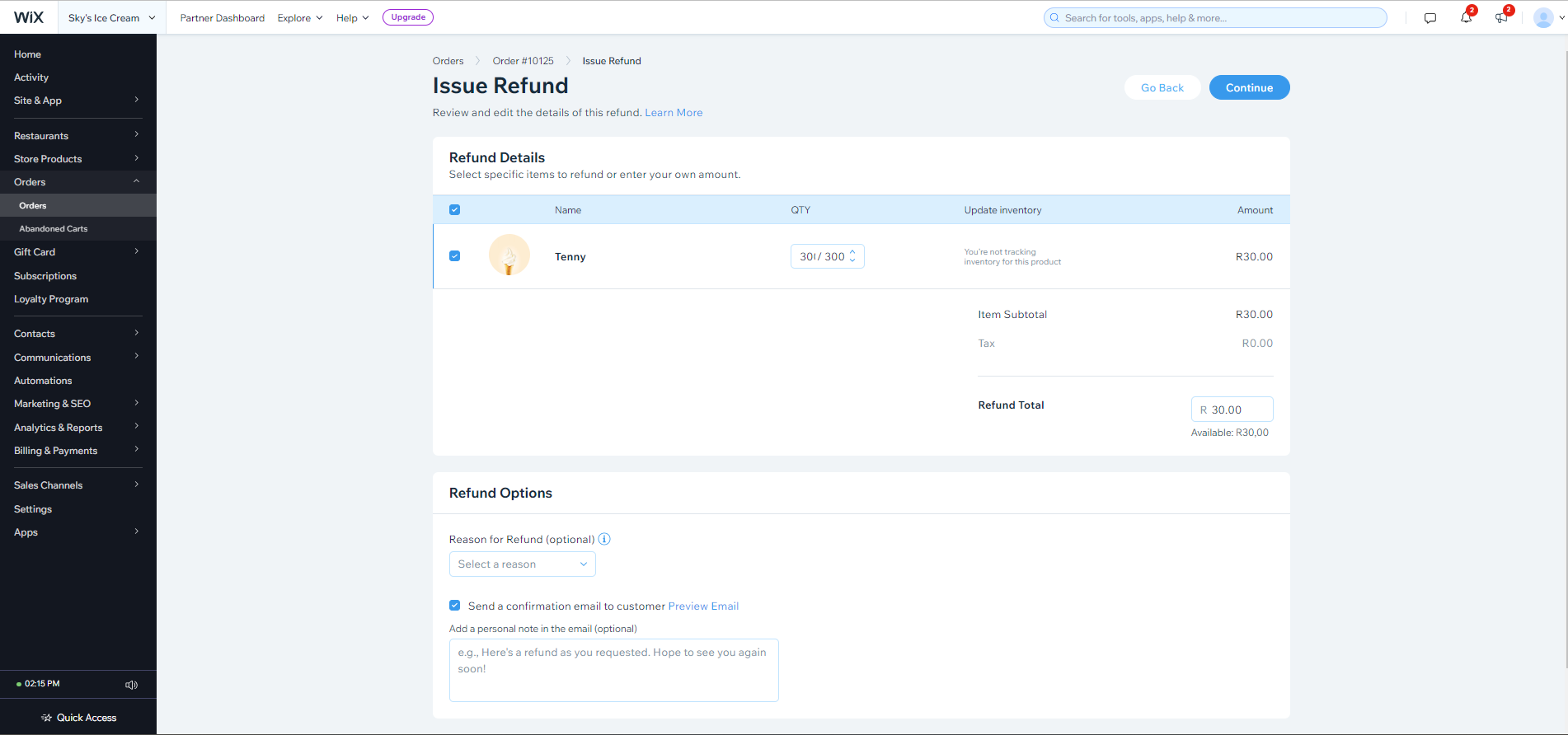This screenshot has width=1568, height=735.
Task: Click the Preview Email link
Action: tap(703, 606)
